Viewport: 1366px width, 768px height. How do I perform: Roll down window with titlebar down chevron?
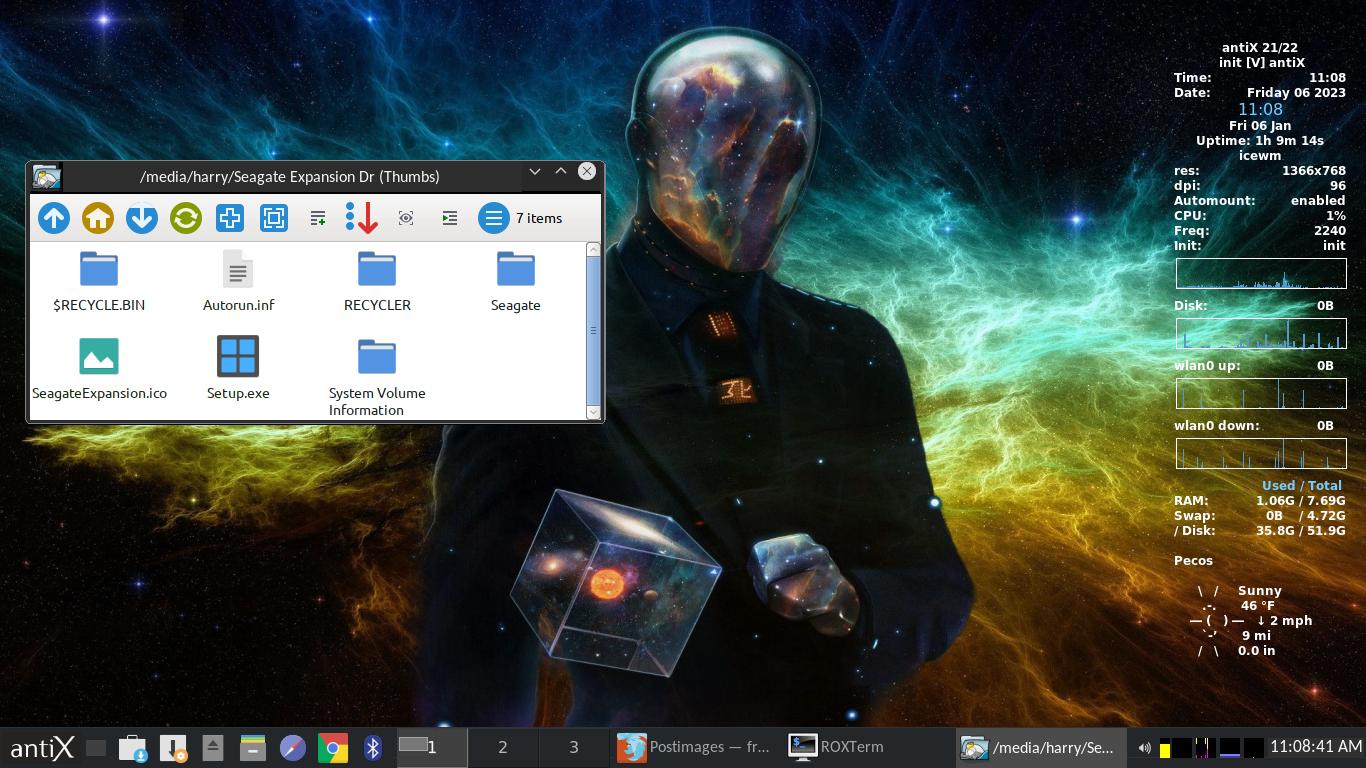click(535, 172)
